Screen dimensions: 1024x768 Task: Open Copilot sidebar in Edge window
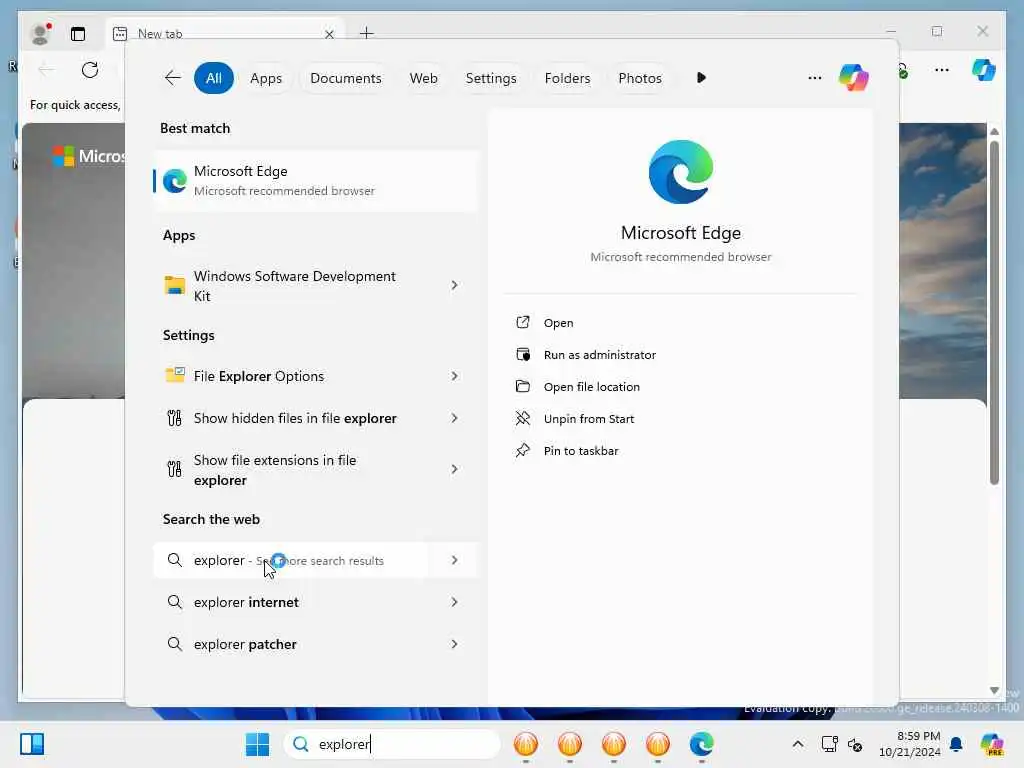point(984,70)
